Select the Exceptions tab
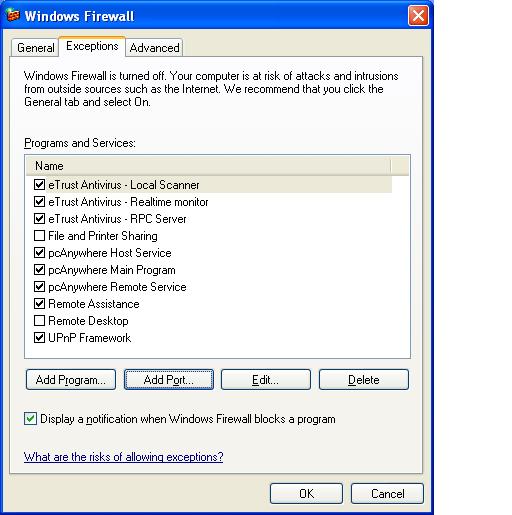Image resolution: width=512 pixels, height=515 pixels. point(92,46)
